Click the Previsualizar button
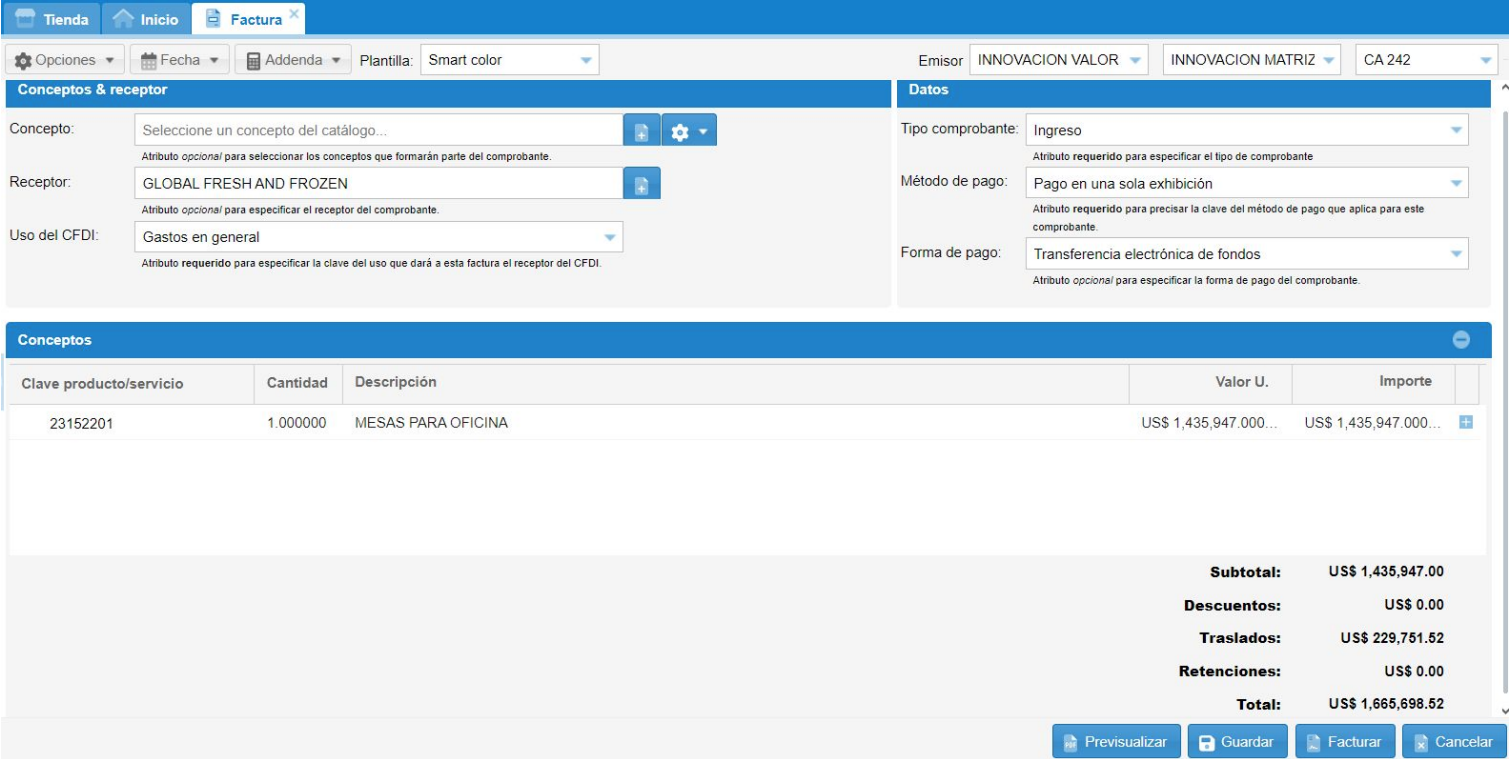Image resolution: width=1512 pixels, height=759 pixels. [x=1116, y=742]
